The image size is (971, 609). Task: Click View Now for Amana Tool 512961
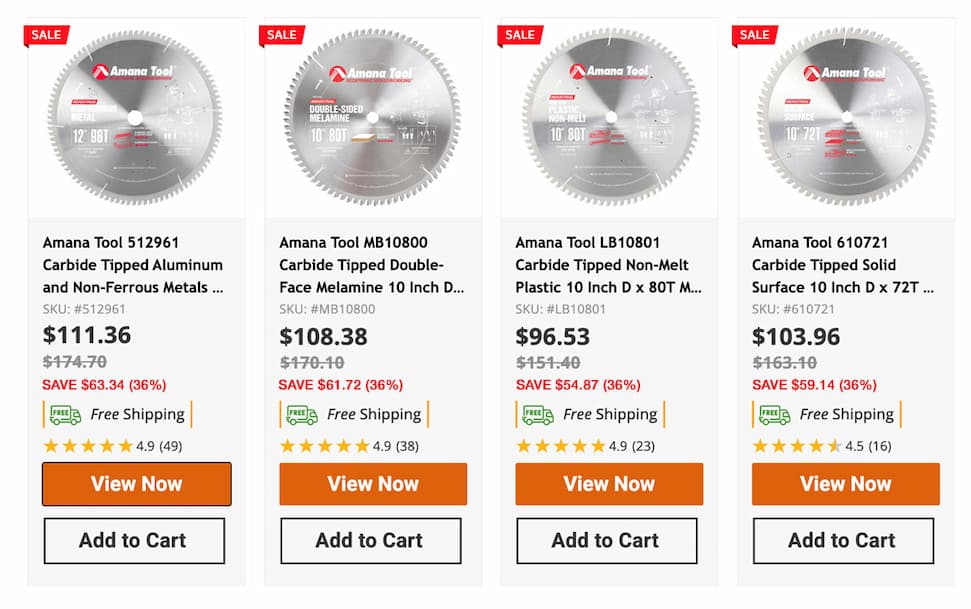[136, 484]
